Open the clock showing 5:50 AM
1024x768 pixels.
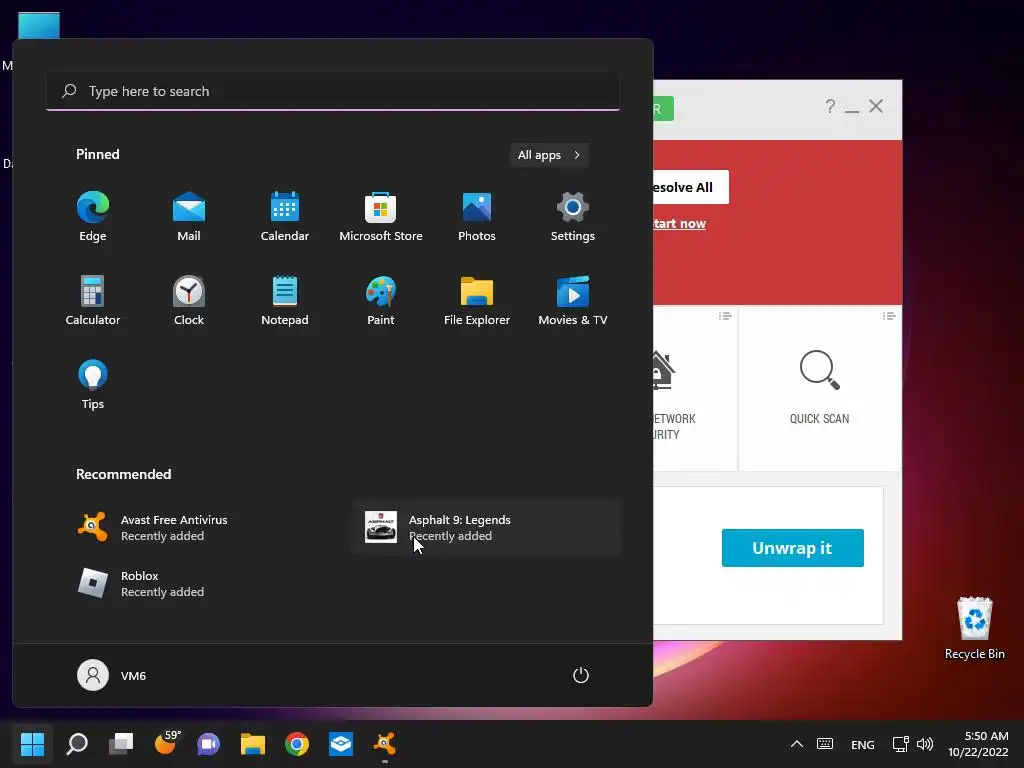coord(978,744)
